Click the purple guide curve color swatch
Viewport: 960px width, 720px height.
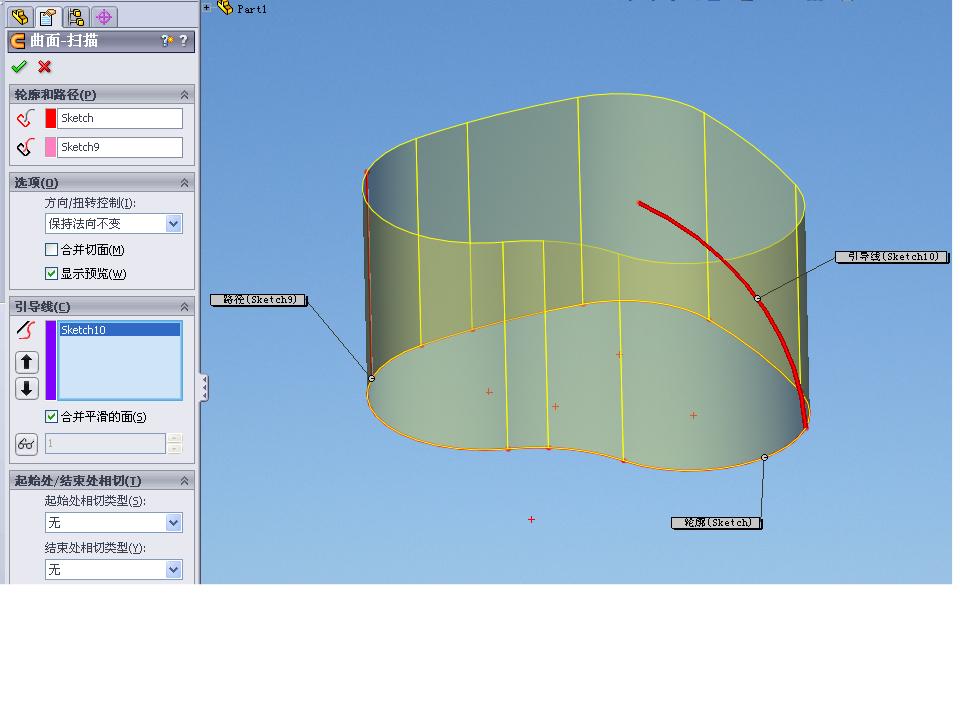coord(51,360)
